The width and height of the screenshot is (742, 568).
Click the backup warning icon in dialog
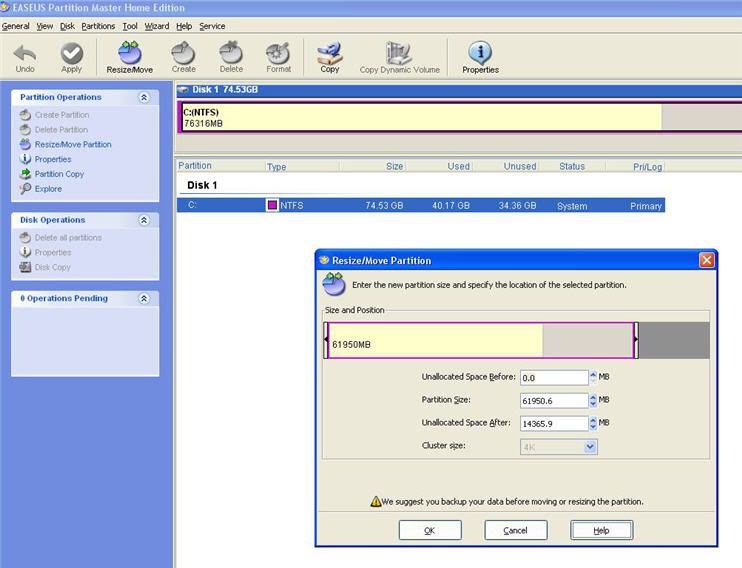pos(376,501)
